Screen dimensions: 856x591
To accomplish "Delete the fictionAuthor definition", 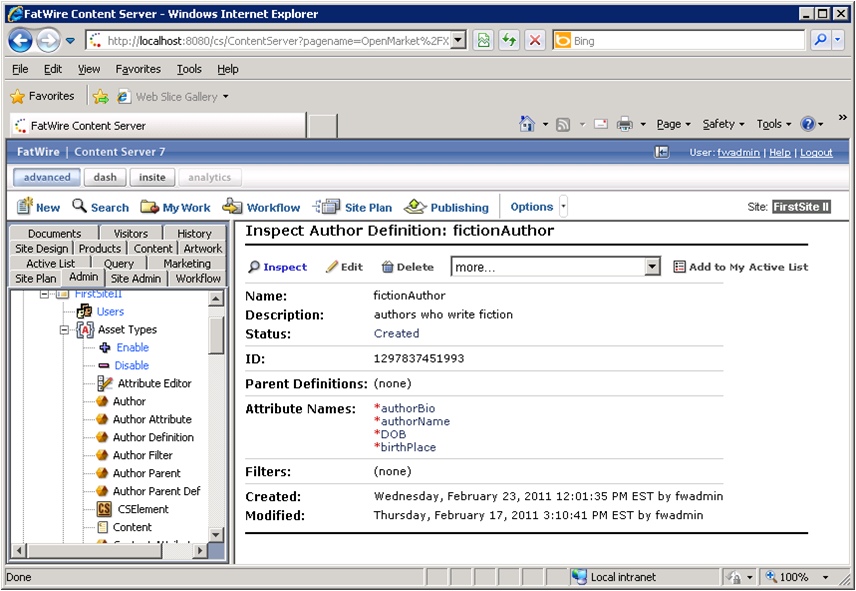I will (407, 267).
